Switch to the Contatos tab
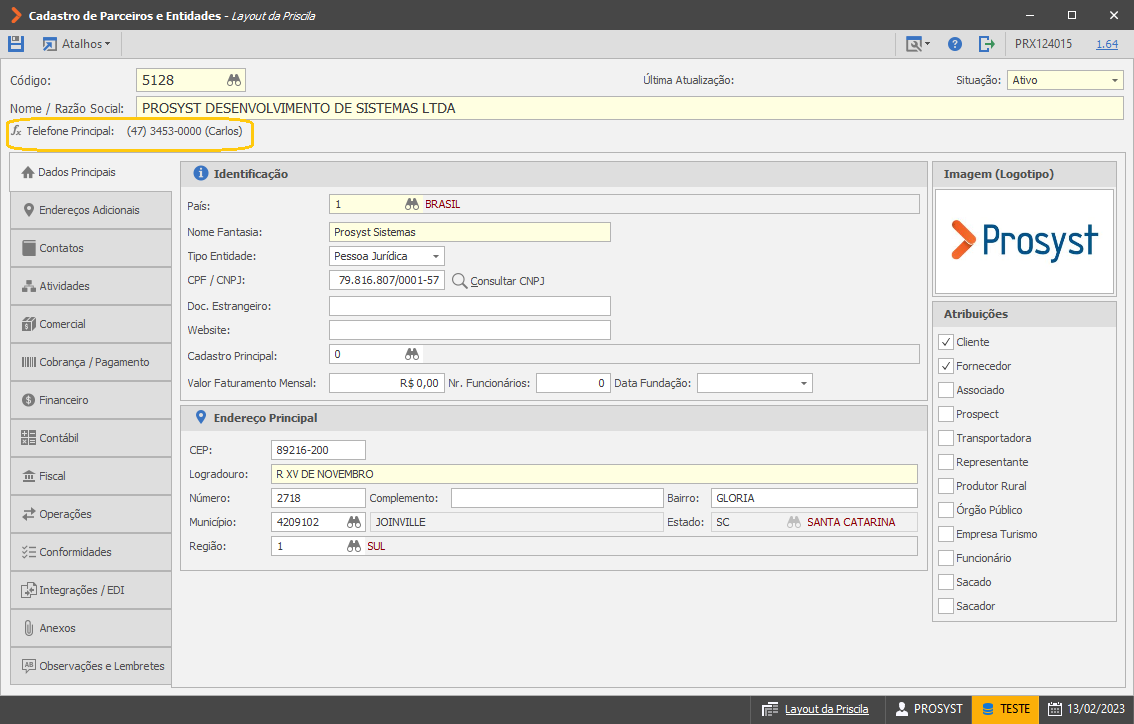The width and height of the screenshot is (1134, 724). pos(91,248)
